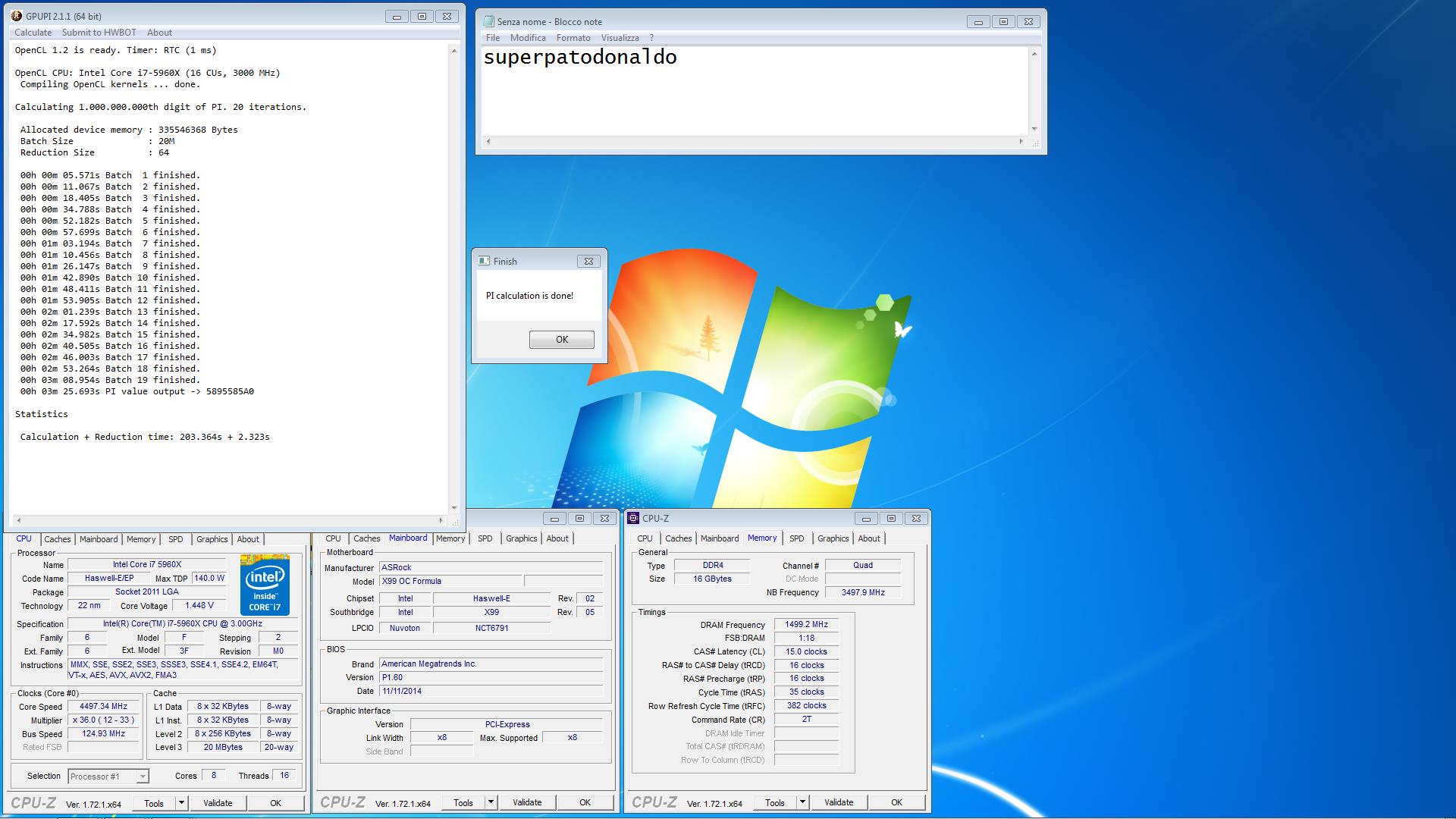Viewport: 1456px width, 819px height.
Task: Expand Tools dropdown arrow in Mainboard window
Action: [491, 802]
